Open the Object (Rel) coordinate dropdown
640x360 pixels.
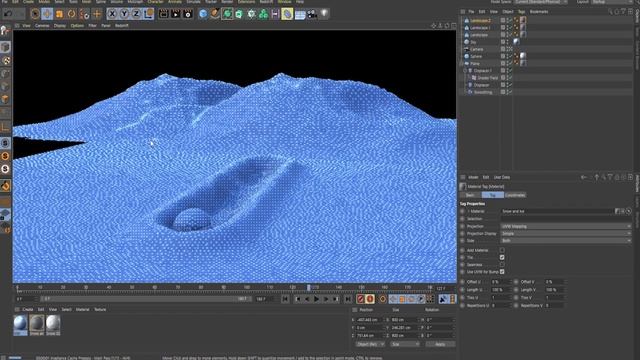[x=370, y=344]
